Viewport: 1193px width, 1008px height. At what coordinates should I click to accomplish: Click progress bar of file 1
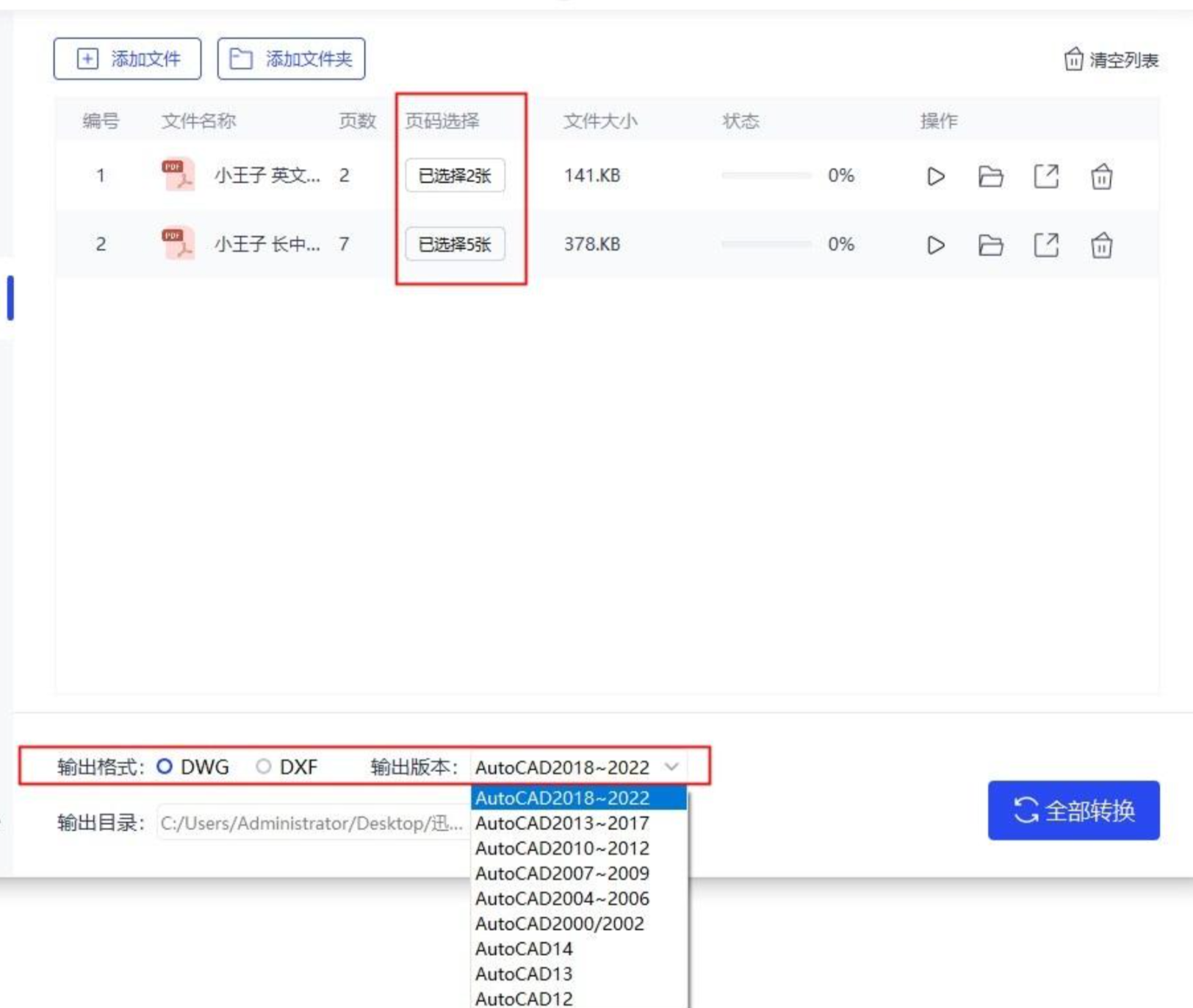click(765, 176)
